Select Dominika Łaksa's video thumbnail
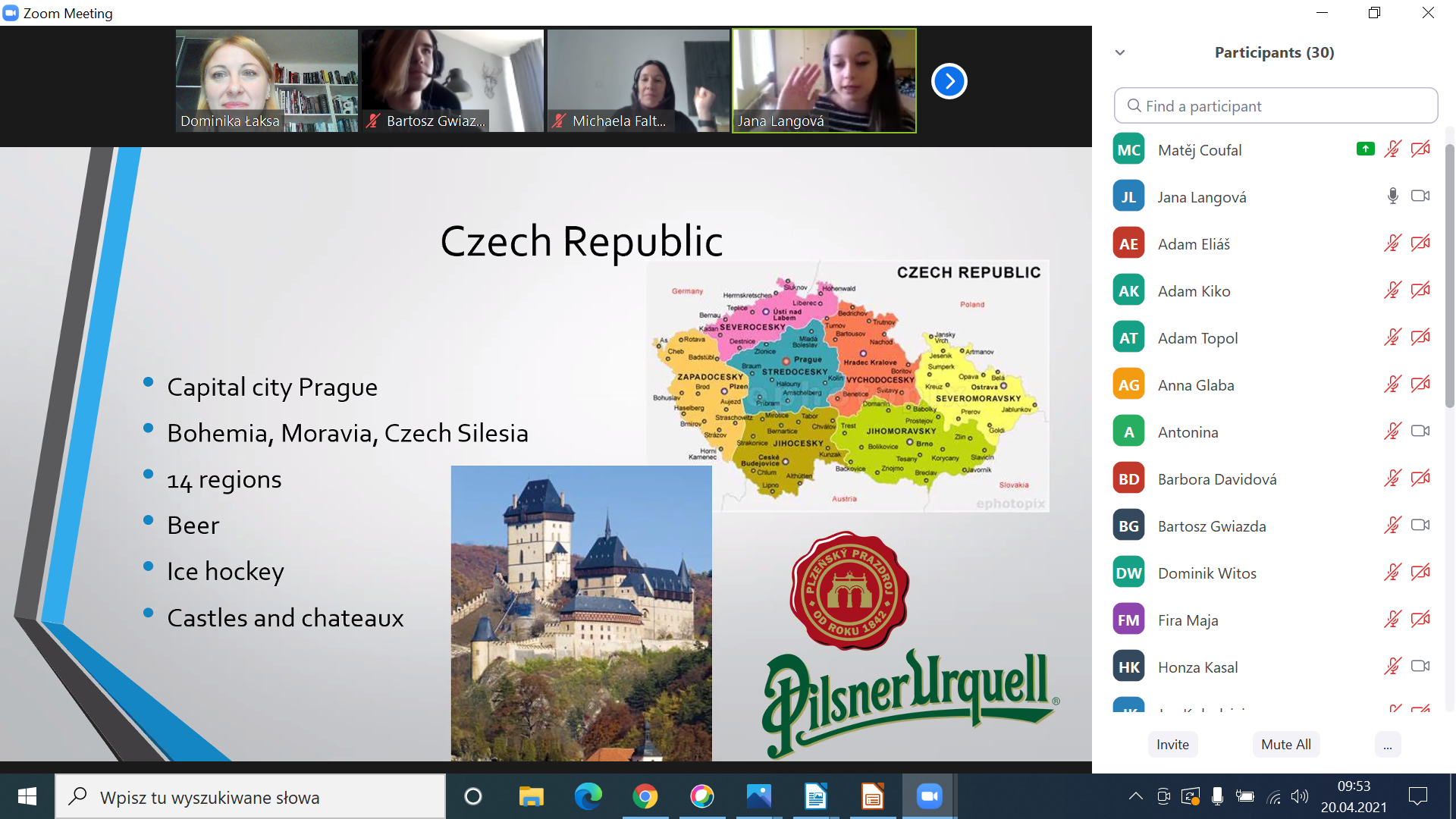This screenshot has width=1456, height=819. (266, 80)
